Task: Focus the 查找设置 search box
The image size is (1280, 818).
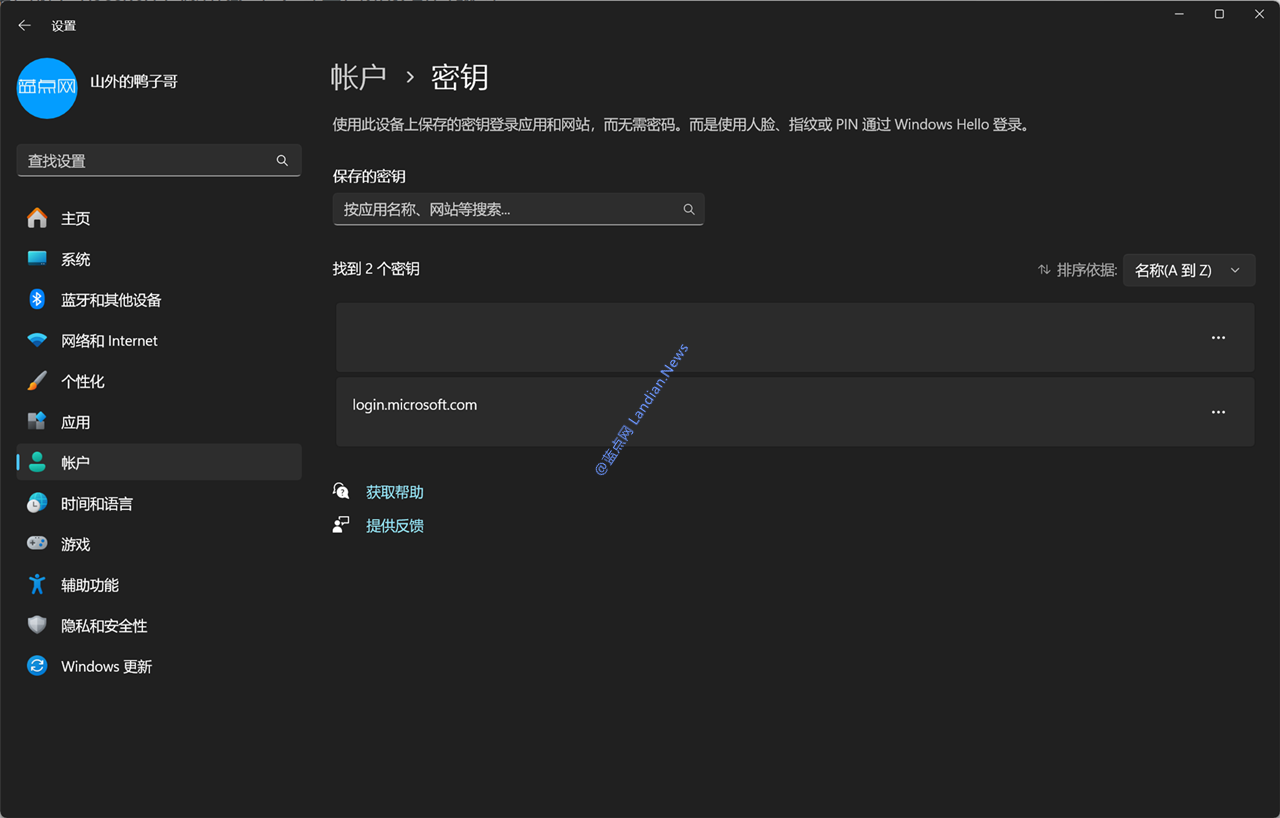Action: (159, 160)
